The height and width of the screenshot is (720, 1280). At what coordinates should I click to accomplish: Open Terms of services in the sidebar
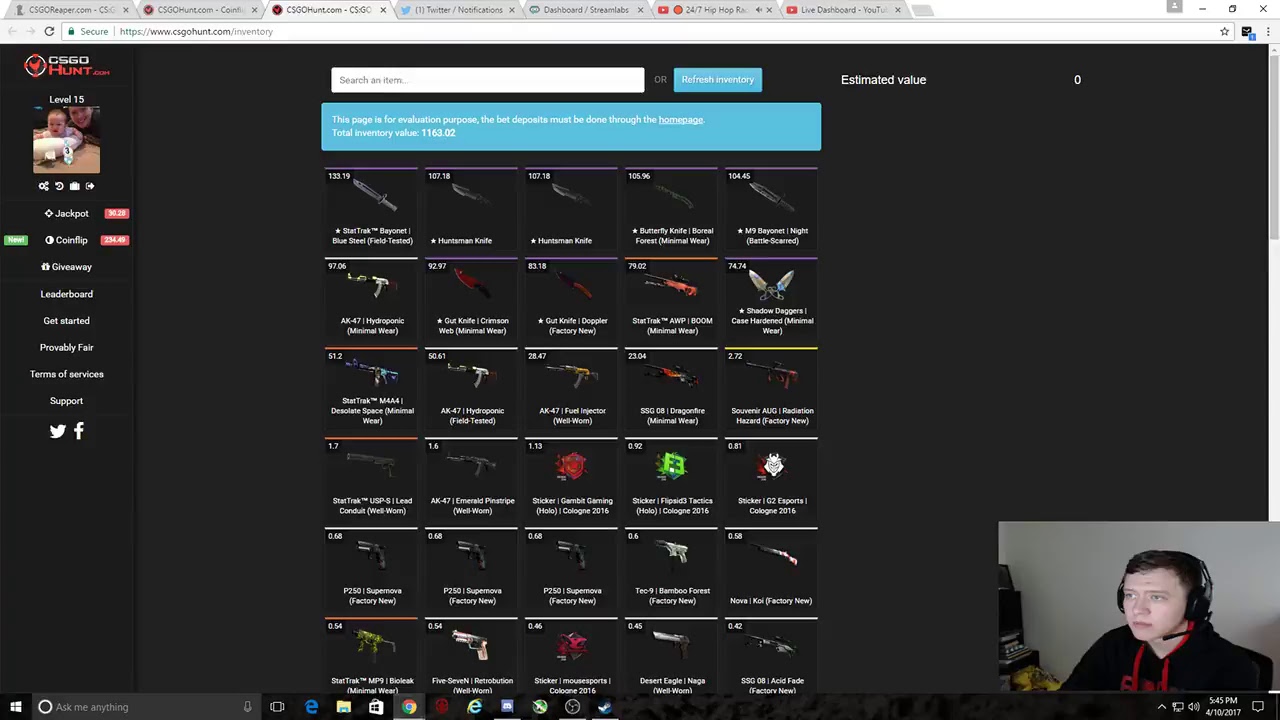click(x=66, y=374)
